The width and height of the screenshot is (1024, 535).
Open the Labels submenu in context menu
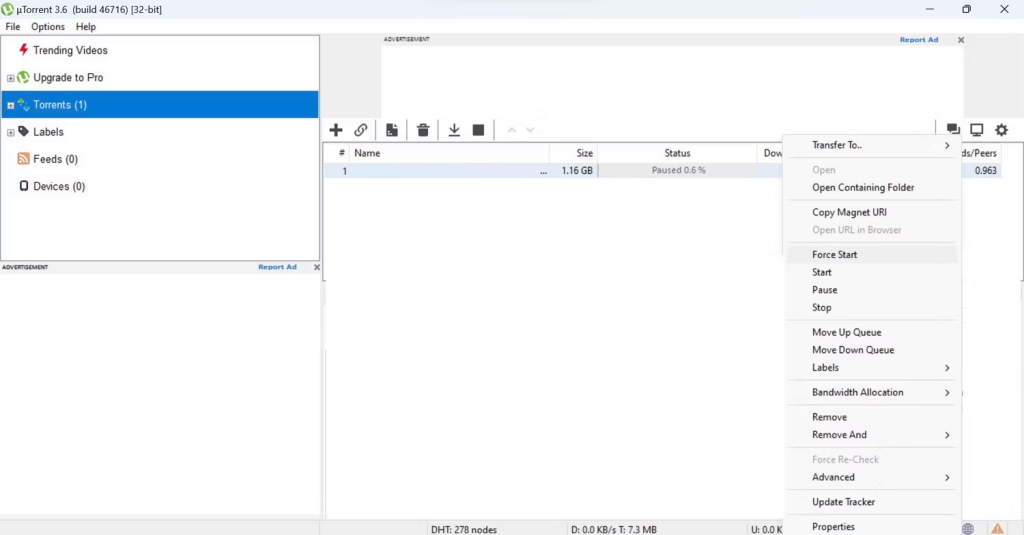click(872, 368)
